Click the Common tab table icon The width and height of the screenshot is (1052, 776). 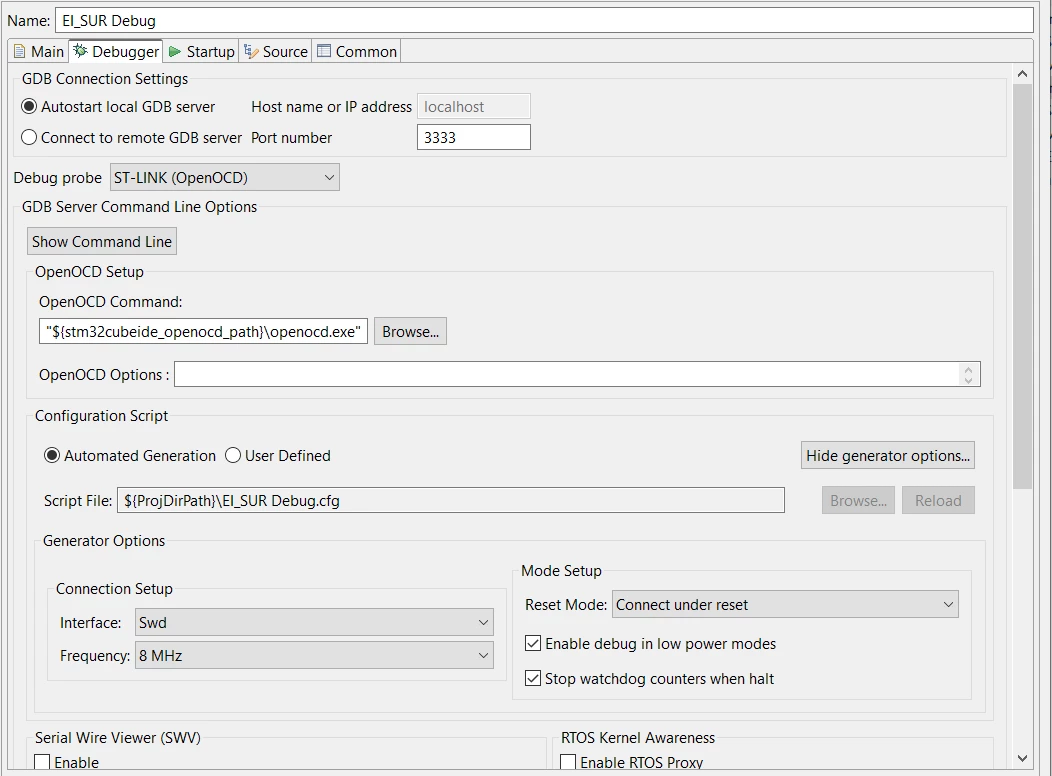pos(324,51)
